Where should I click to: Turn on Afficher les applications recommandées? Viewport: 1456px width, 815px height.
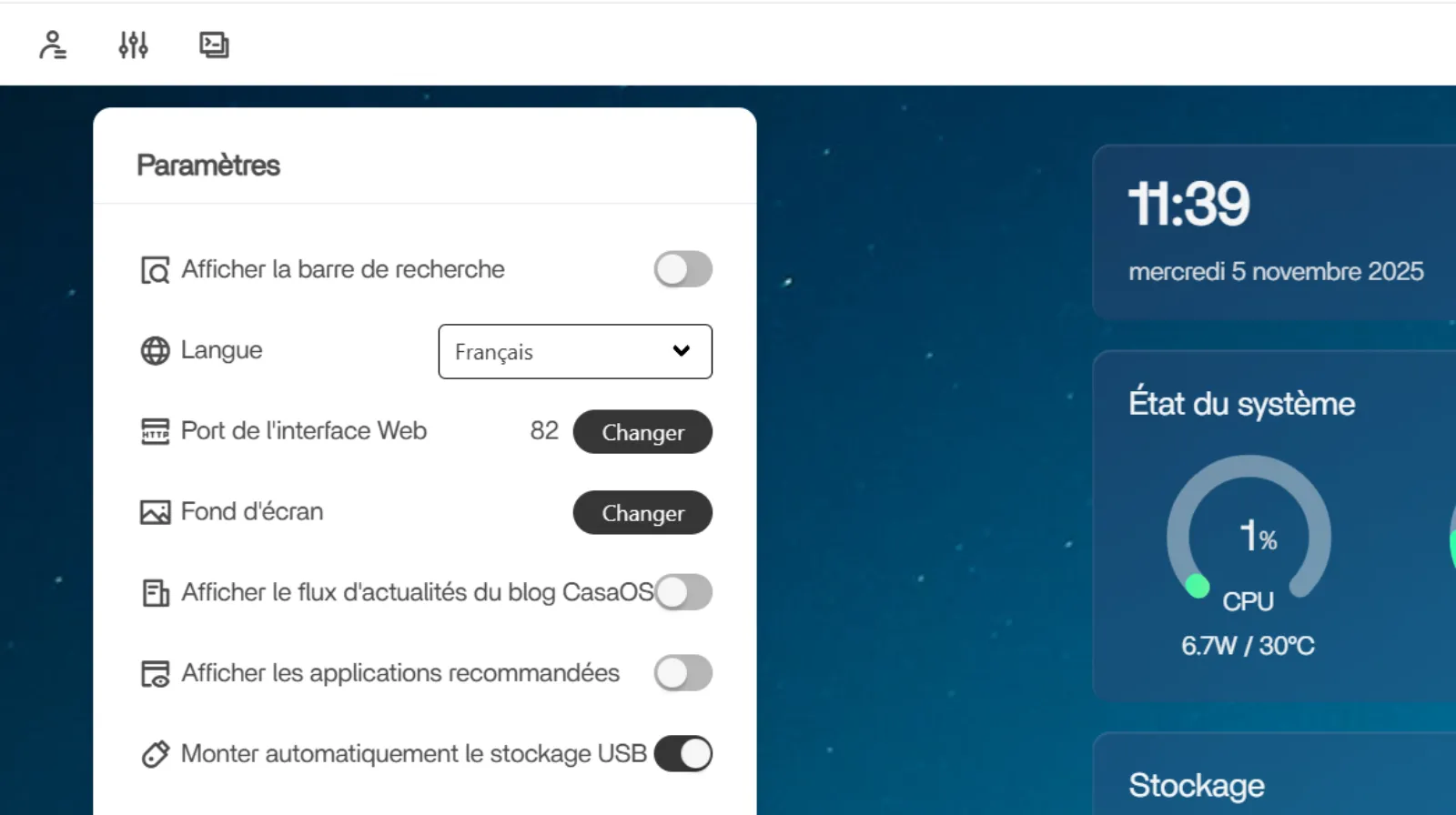[682, 673]
